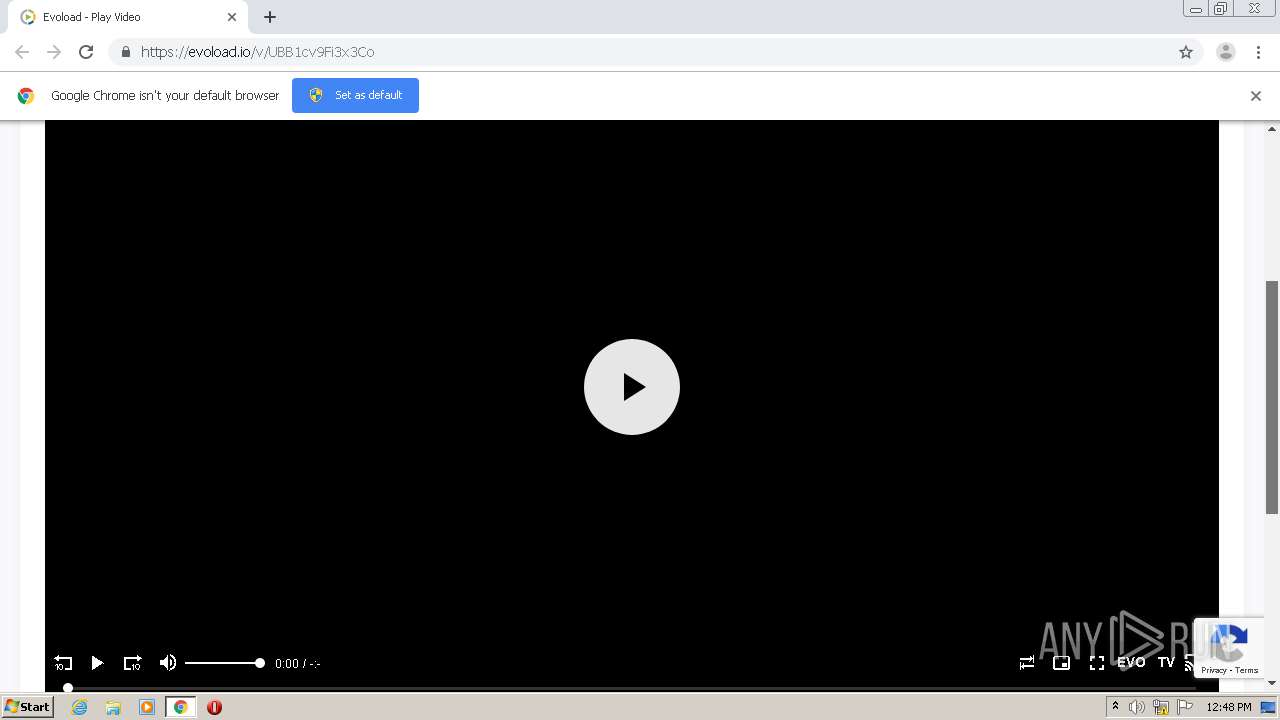Adjust the player volume slider
The width and height of the screenshot is (1280, 720).
[x=224, y=663]
